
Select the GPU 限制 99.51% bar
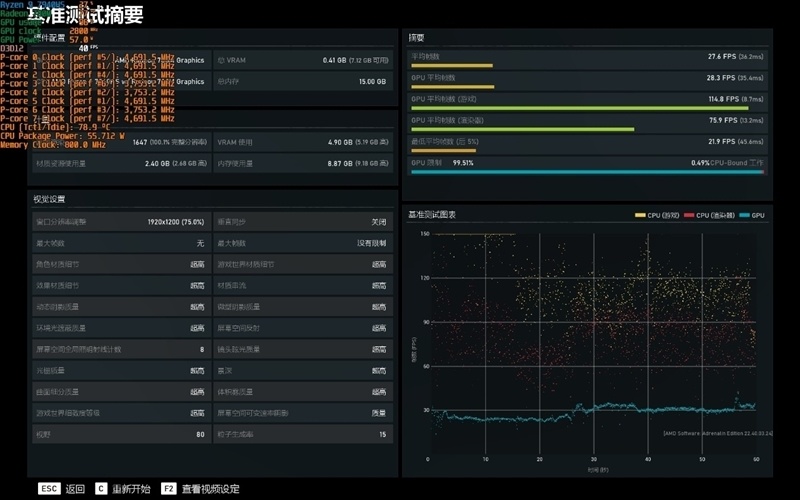pyautogui.click(x=587, y=166)
